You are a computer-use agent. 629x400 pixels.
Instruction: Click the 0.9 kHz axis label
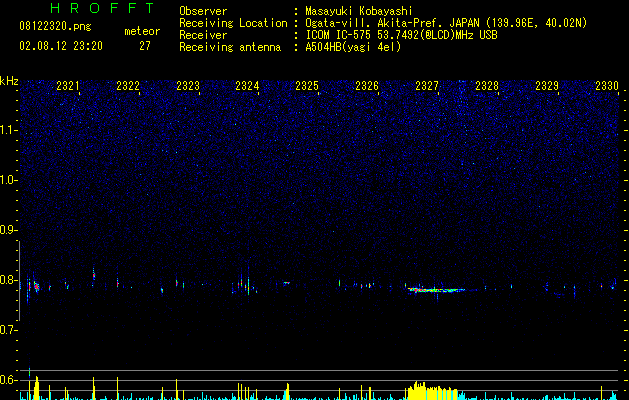tap(8, 230)
